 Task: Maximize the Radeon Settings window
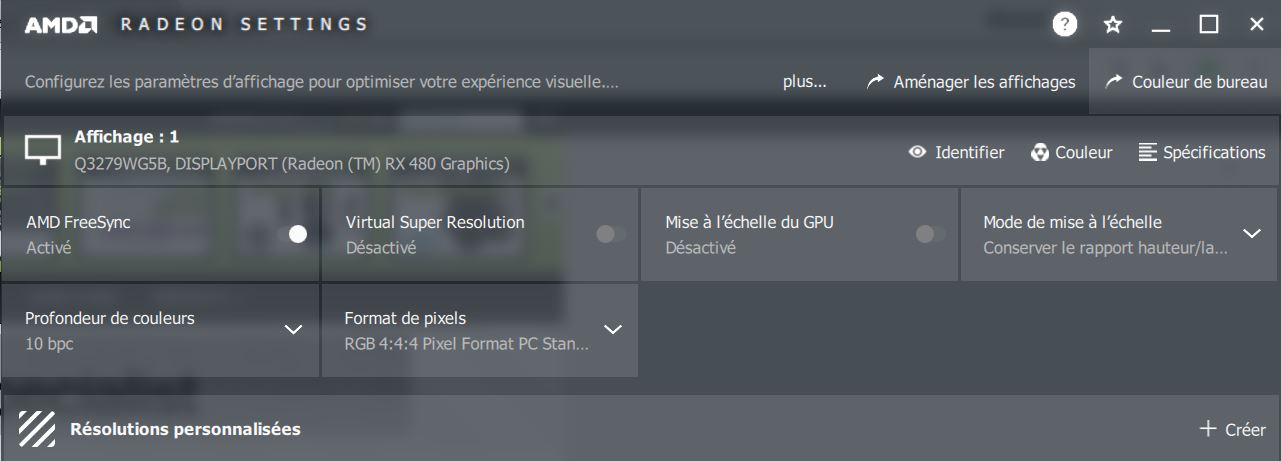tap(1209, 25)
